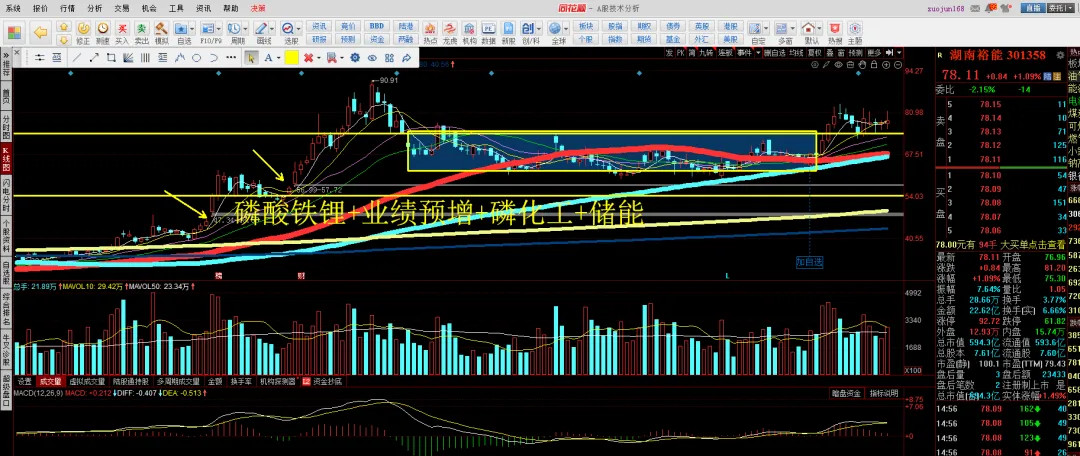Viewport: 1080px width, 456px height.
Task: Expand the 周期 period dropdown arrow
Action: [x=245, y=29]
